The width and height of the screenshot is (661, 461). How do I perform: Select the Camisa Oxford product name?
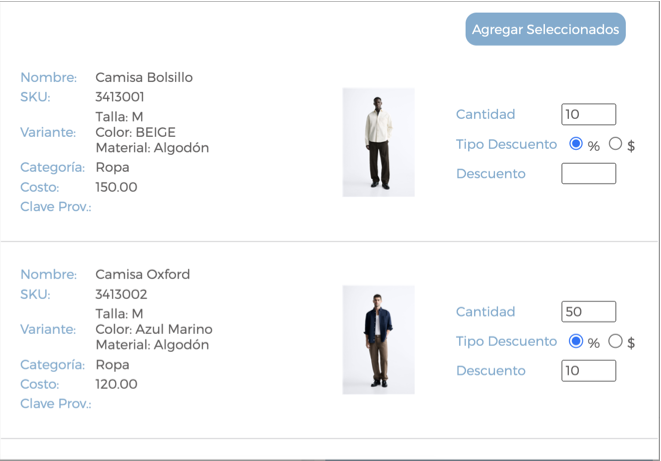pos(142,274)
